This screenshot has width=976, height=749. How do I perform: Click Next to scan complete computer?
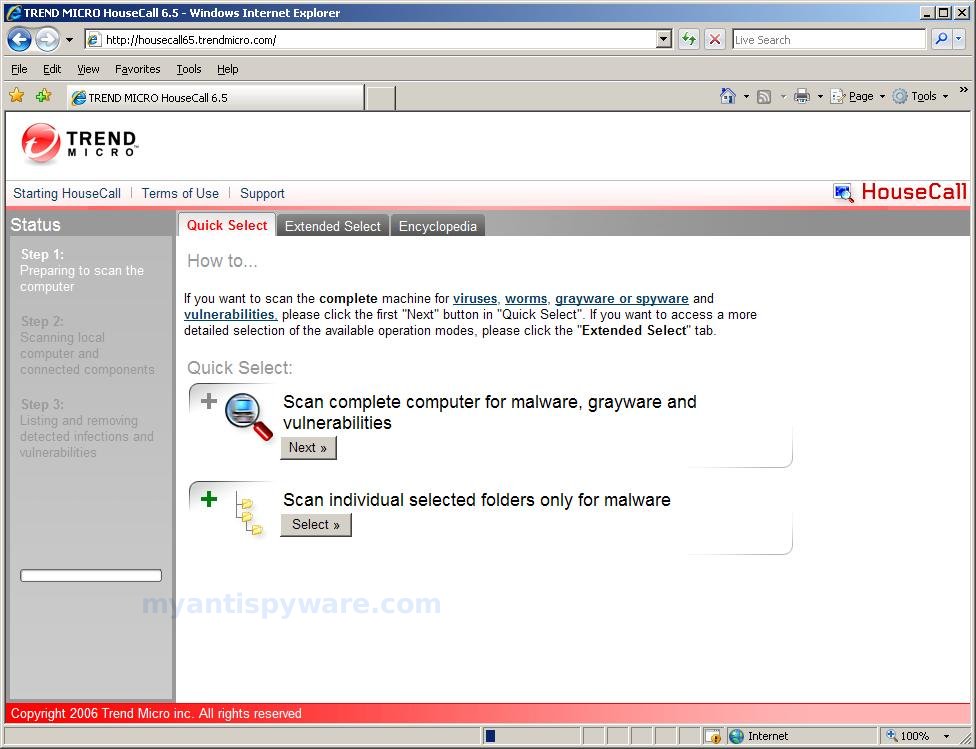point(308,448)
